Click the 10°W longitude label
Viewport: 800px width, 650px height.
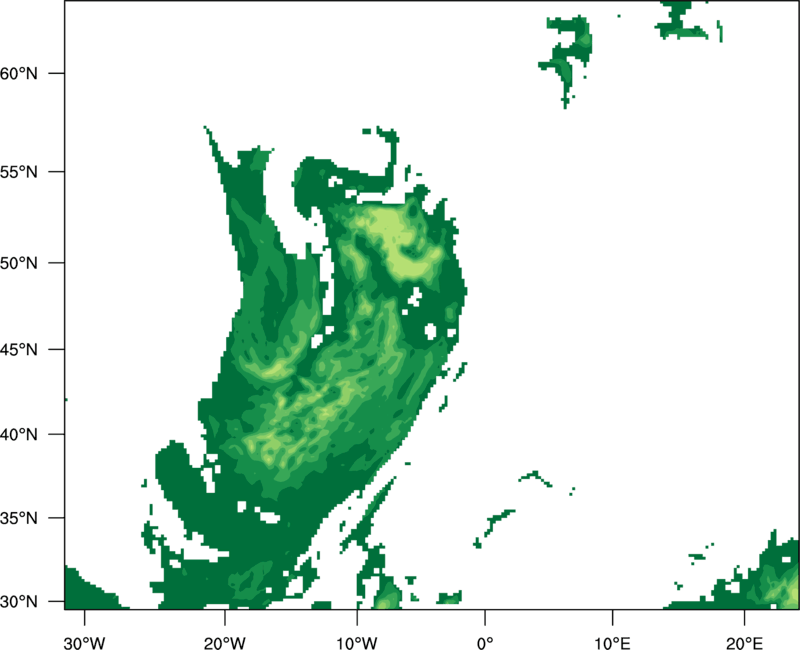[357, 643]
